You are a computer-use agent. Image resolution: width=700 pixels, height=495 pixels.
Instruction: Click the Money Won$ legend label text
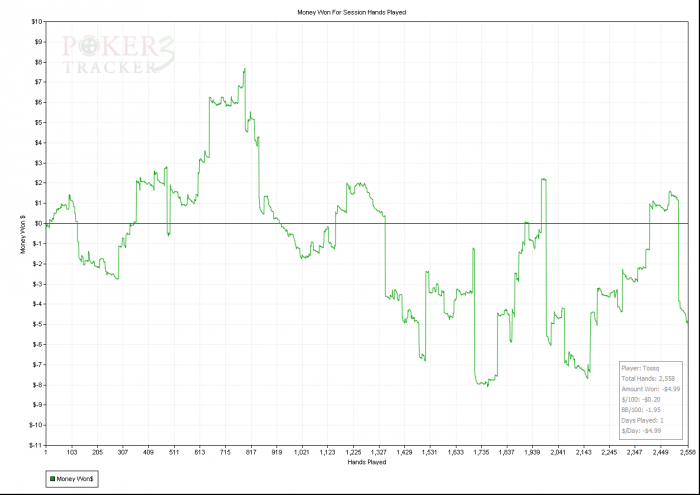(x=75, y=478)
